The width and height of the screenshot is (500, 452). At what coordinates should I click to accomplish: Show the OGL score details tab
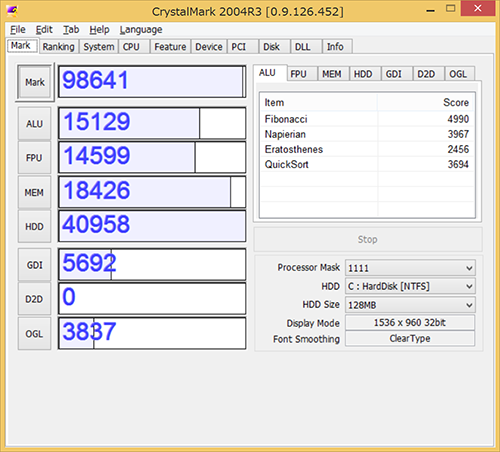click(x=459, y=74)
